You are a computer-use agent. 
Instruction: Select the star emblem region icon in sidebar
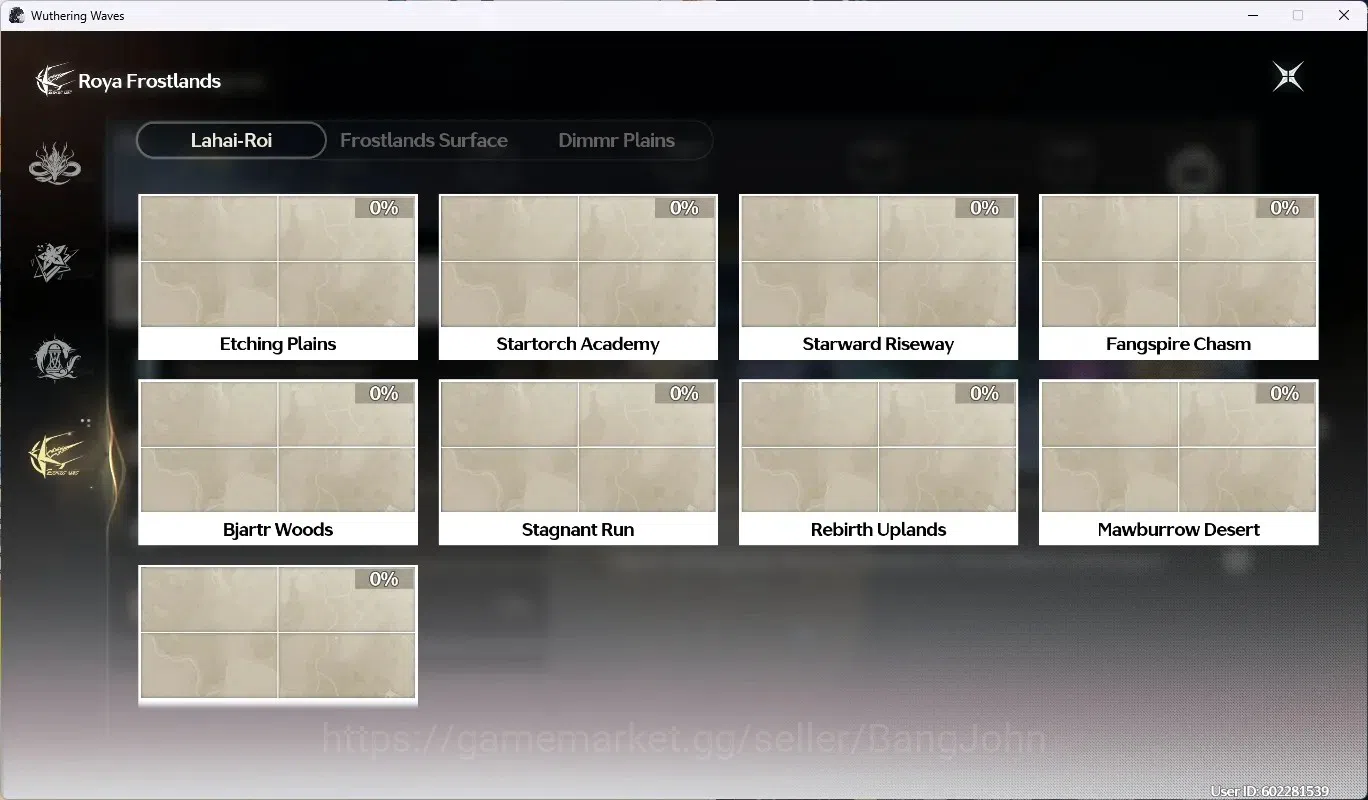(54, 261)
